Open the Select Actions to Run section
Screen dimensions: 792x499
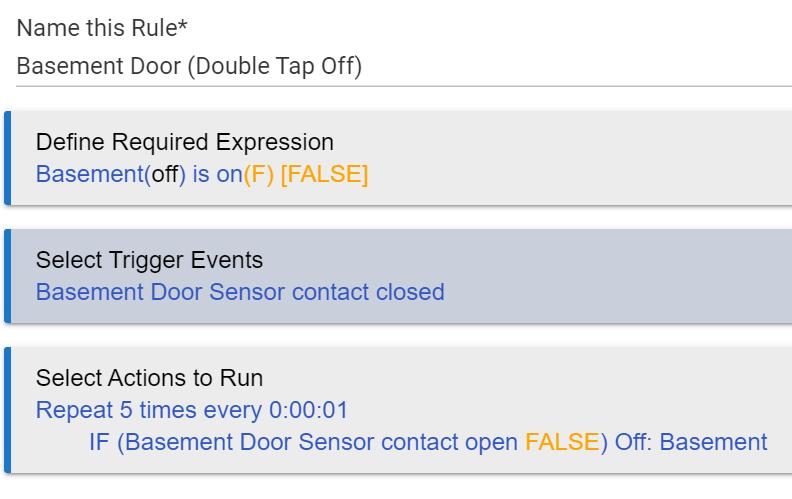tap(398, 410)
